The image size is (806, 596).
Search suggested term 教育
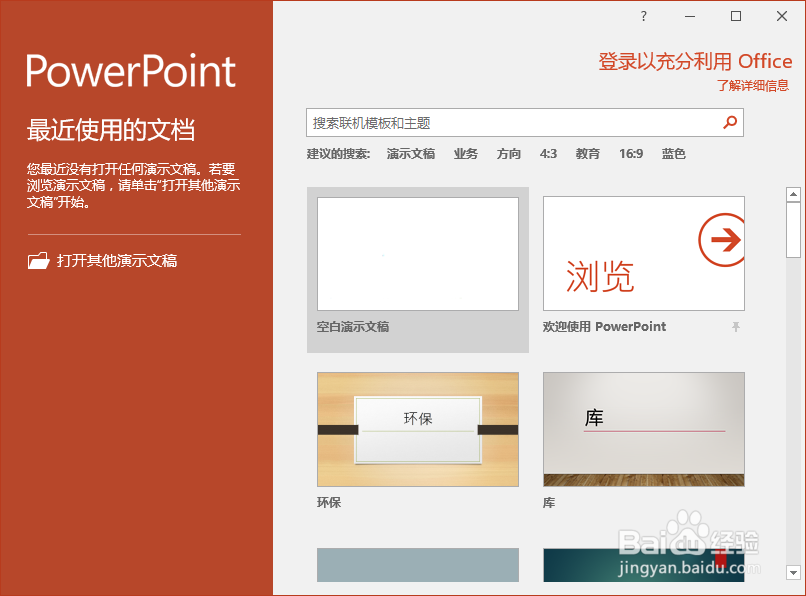(588, 154)
